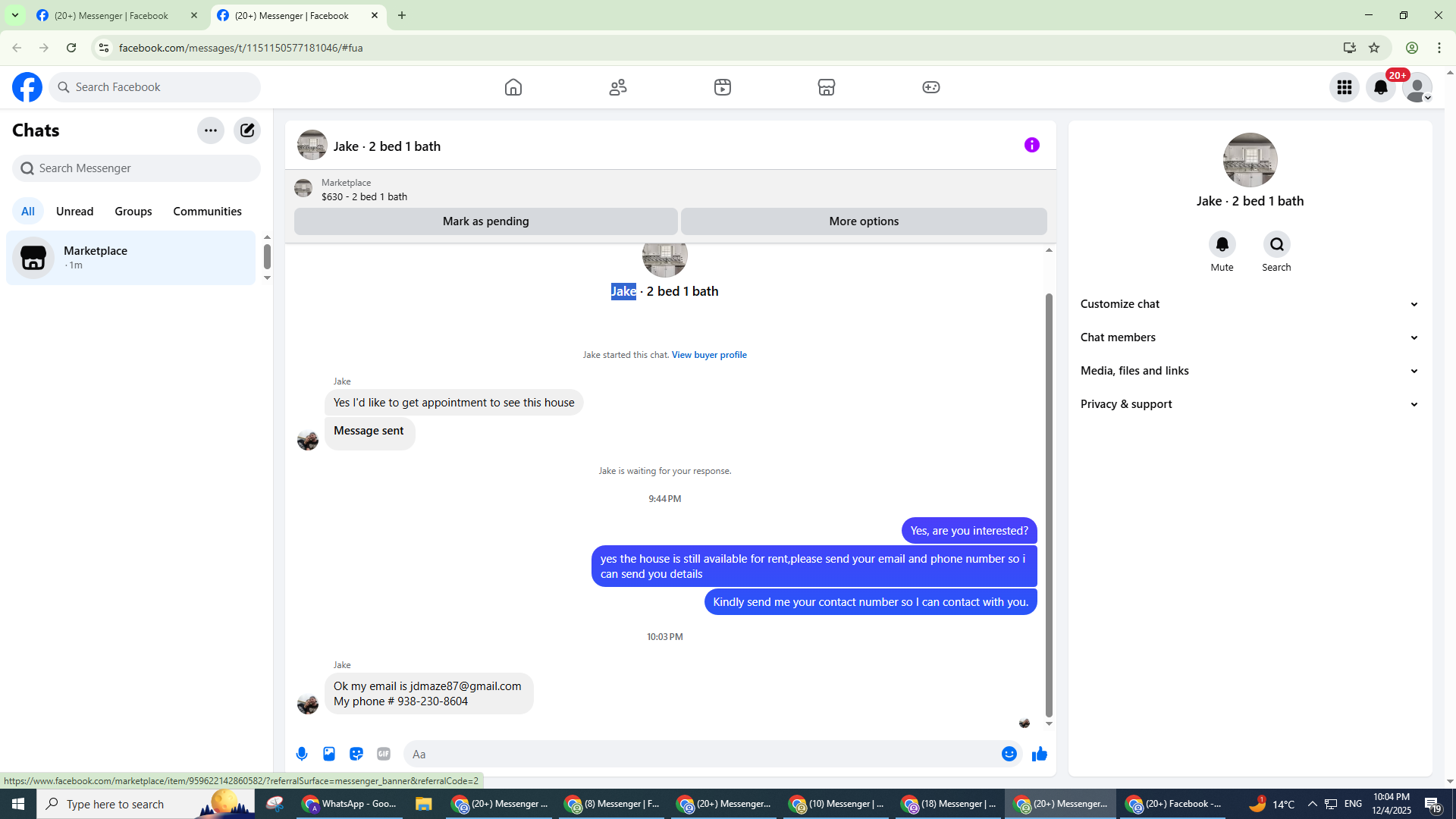Toggle conversation information panel icon
Screen dimensions: 1456x819
(1031, 145)
